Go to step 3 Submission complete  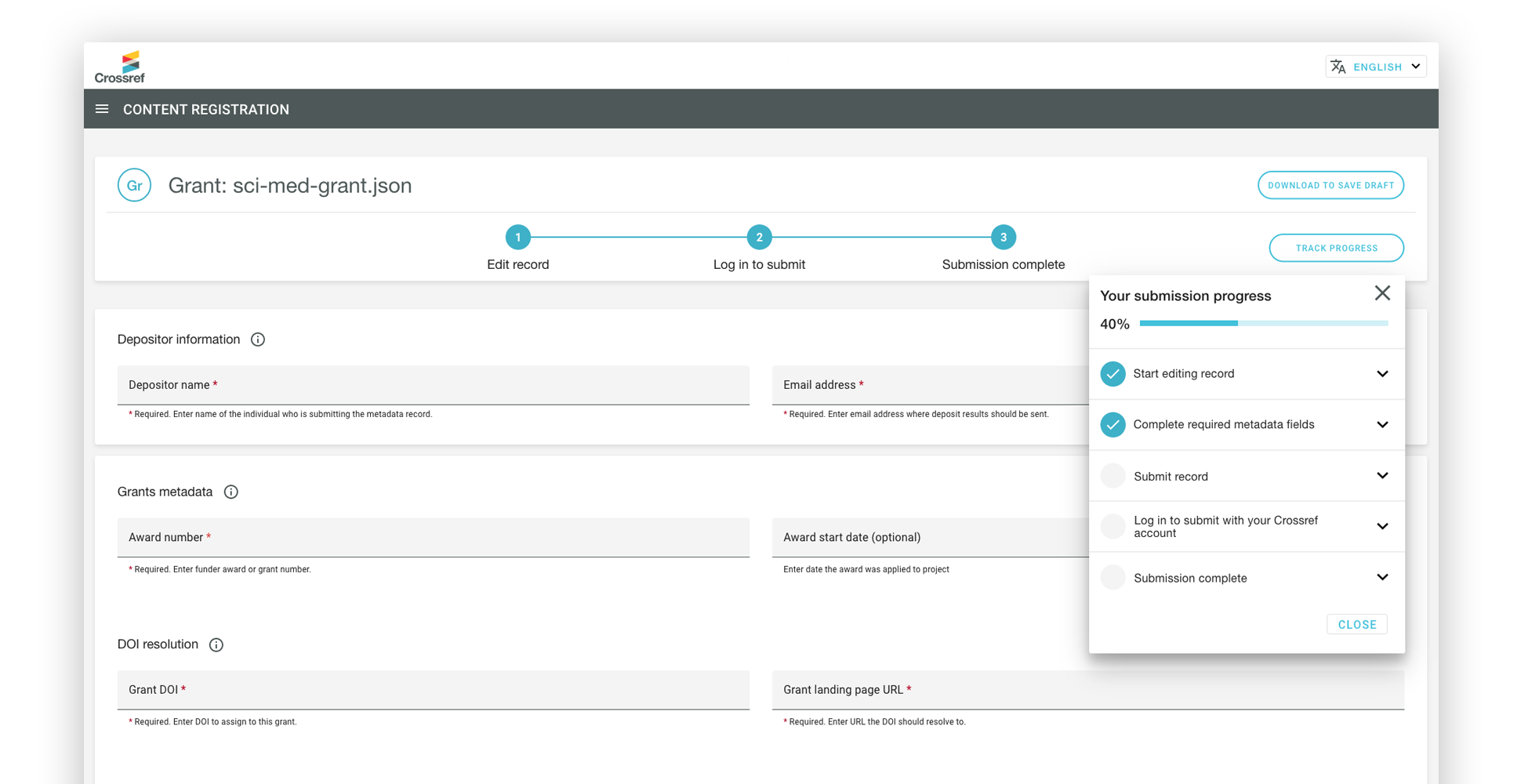(1003, 237)
